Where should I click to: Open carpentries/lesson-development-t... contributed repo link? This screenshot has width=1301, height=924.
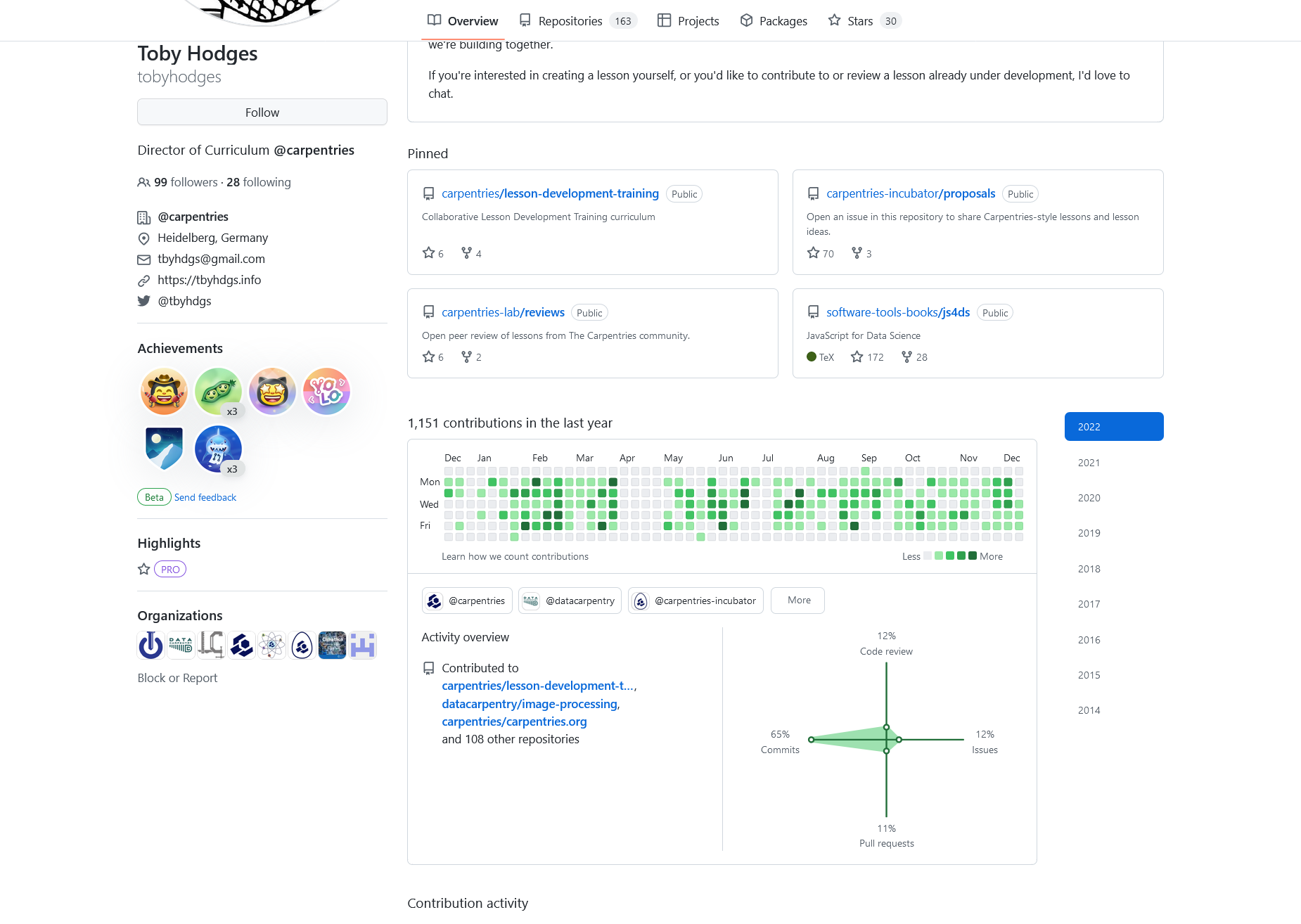538,686
